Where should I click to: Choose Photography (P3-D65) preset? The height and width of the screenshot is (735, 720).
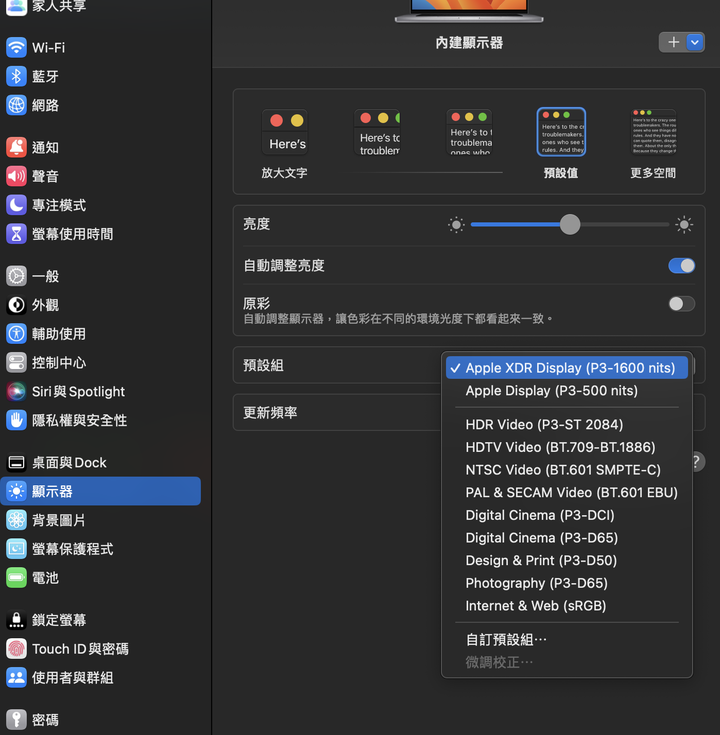coord(567,583)
